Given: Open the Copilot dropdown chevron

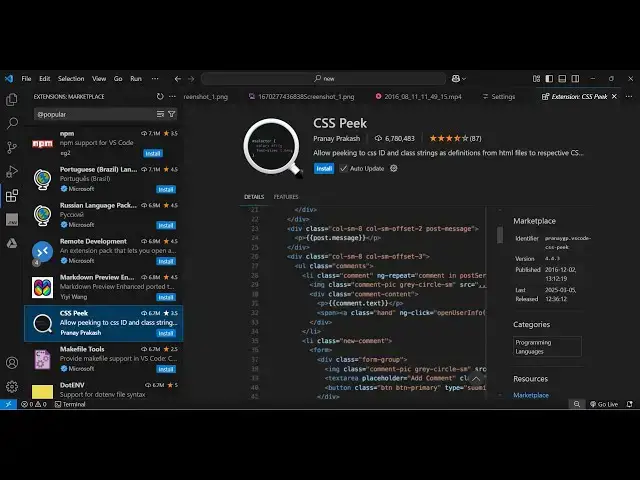Looking at the screenshot, I should [464, 79].
